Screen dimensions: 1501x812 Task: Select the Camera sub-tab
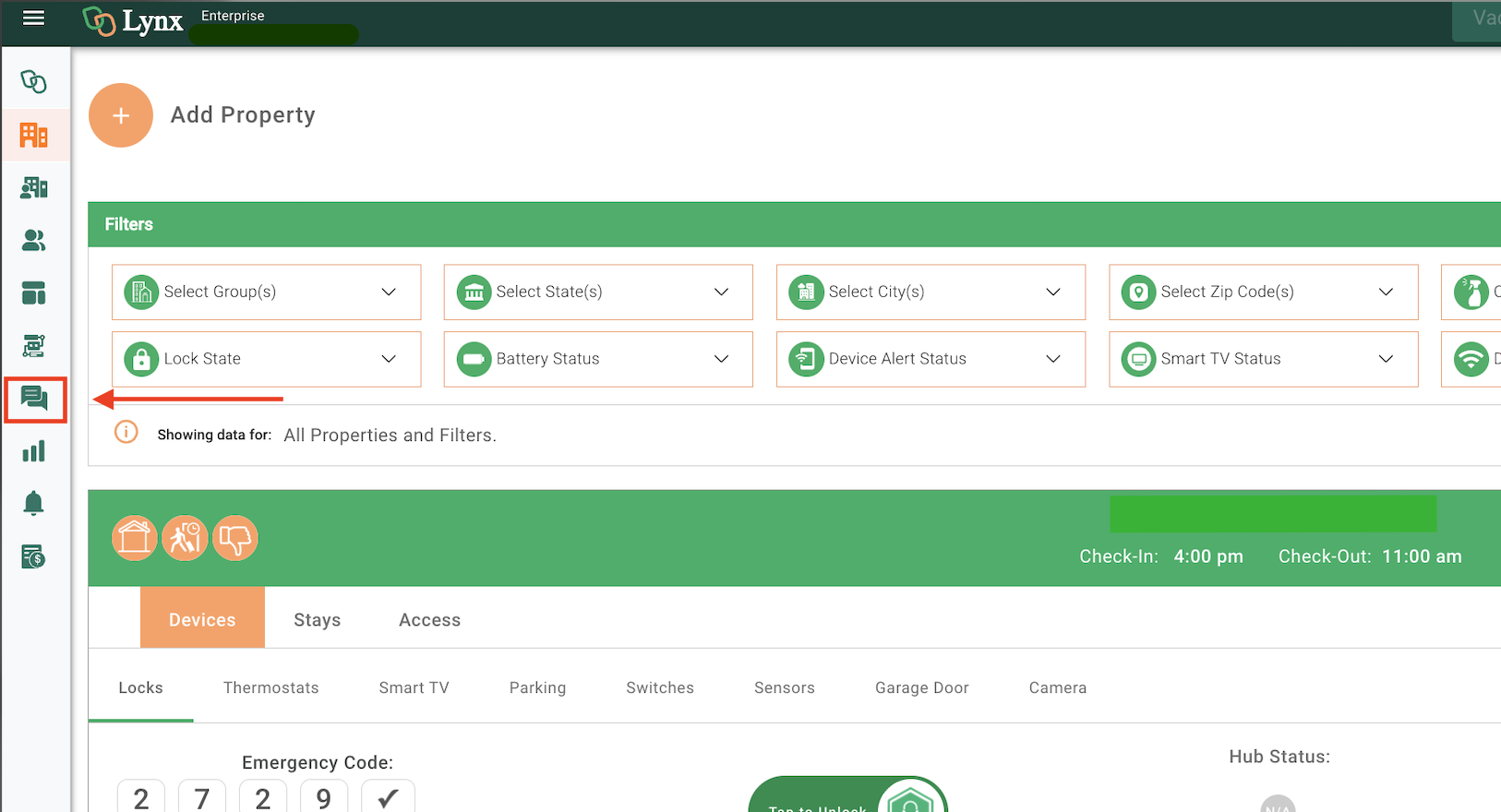pos(1058,687)
